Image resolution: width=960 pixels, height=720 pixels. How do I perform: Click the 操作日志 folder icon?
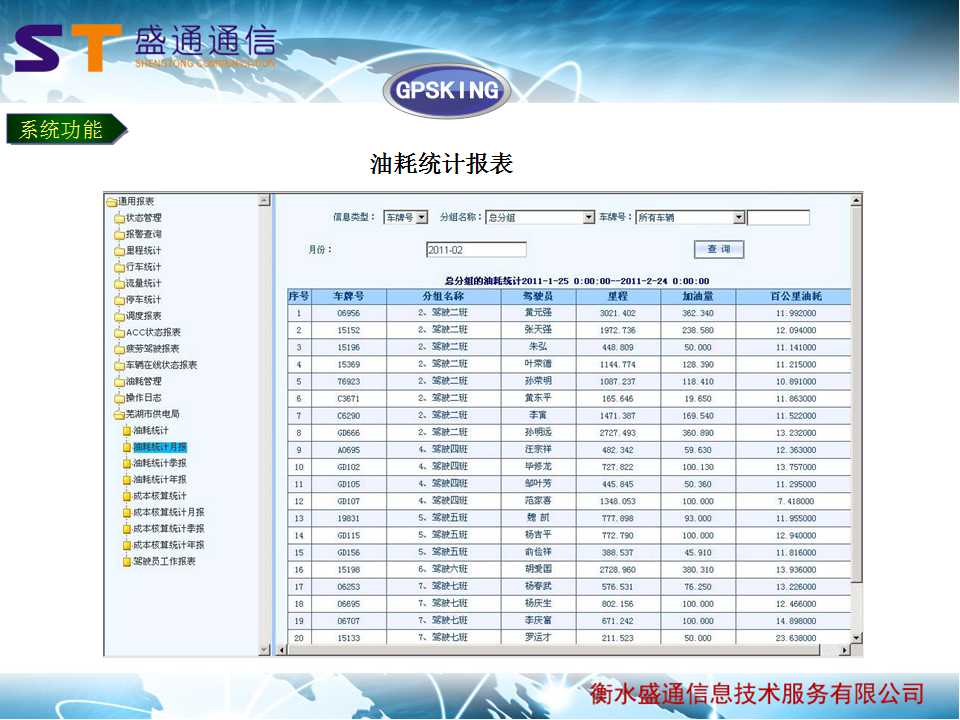click(119, 398)
